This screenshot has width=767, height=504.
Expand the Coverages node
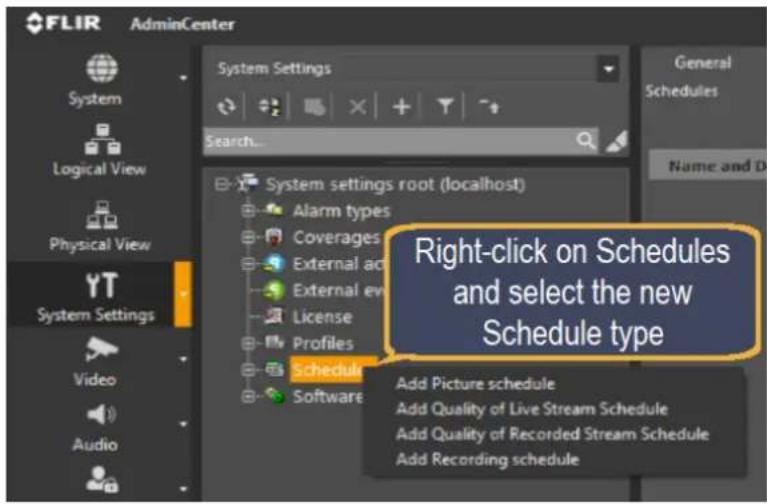pos(248,237)
